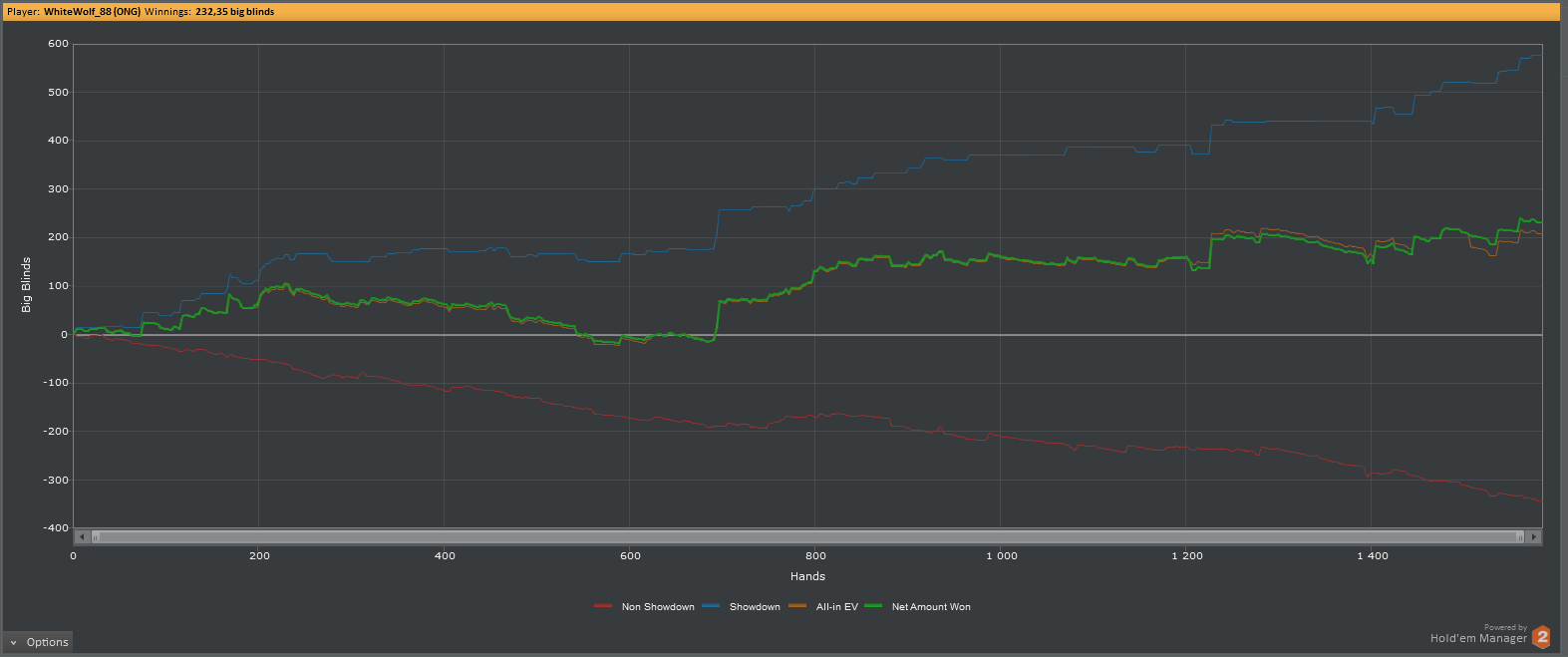Click the orange All-in EV legend swatch
The image size is (1568, 657).
(797, 606)
